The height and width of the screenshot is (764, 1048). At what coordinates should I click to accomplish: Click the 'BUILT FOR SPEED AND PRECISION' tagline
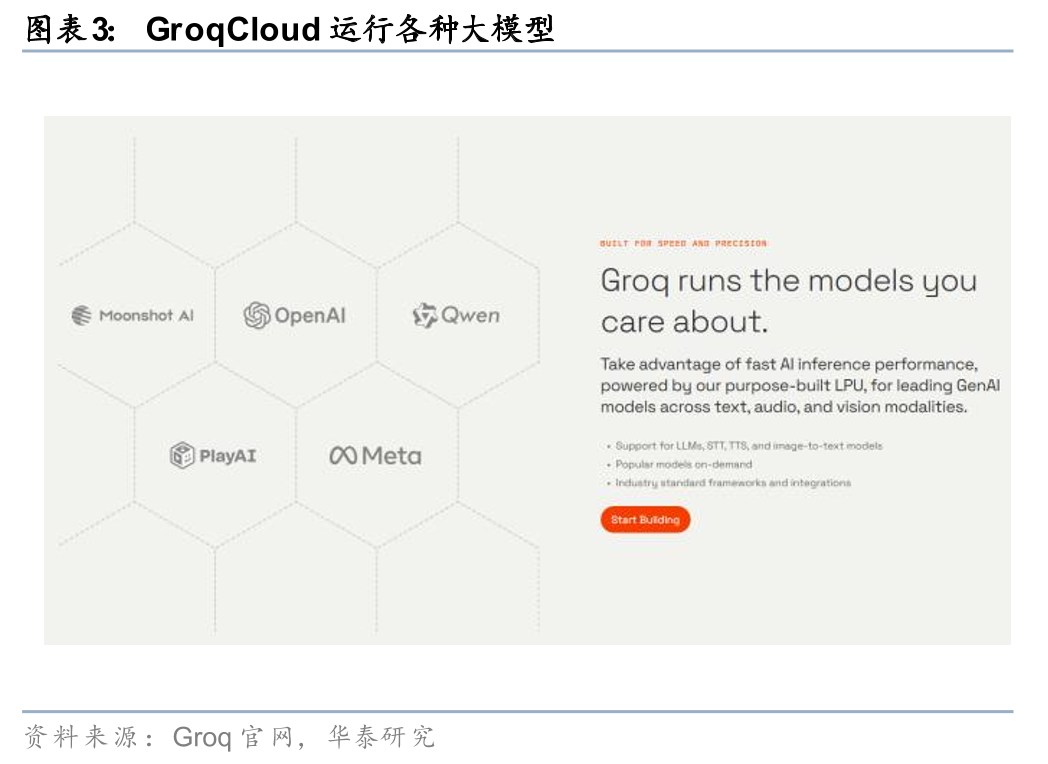683,243
